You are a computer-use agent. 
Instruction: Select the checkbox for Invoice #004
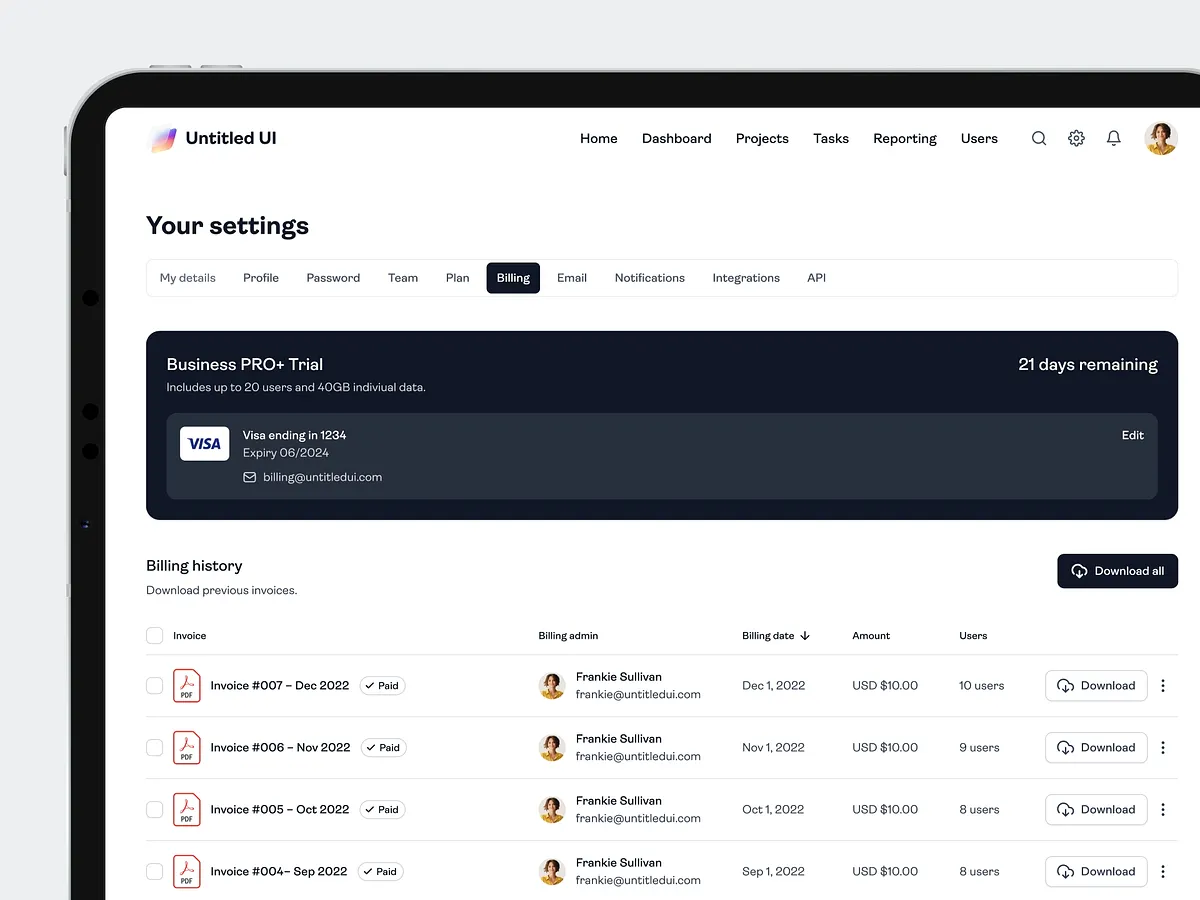155,871
